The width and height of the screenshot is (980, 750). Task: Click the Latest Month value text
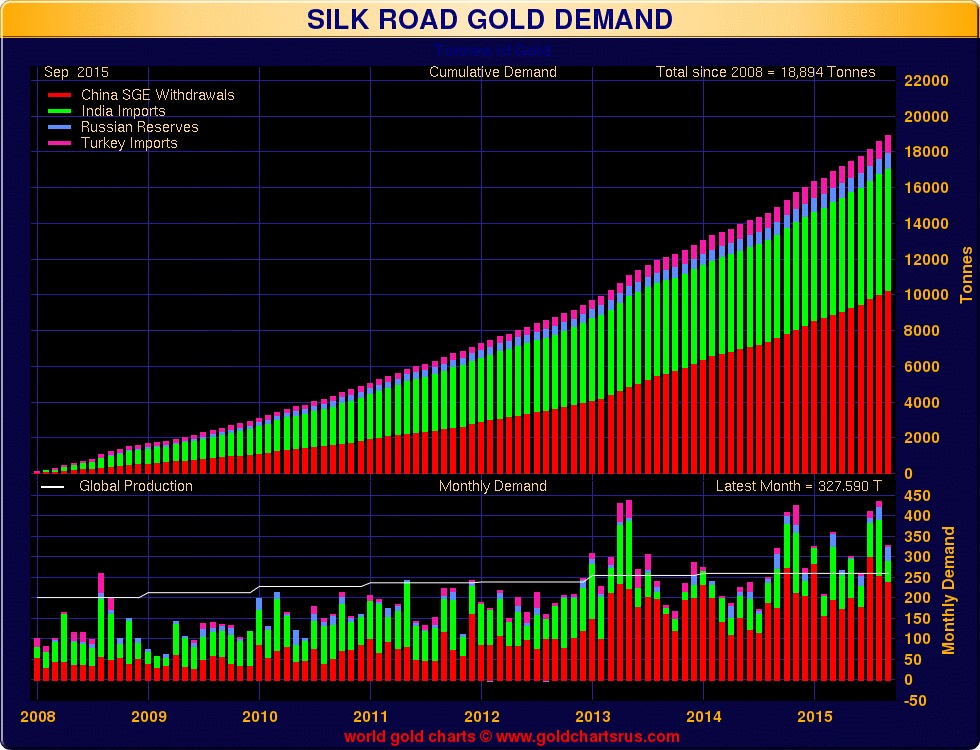(x=799, y=486)
